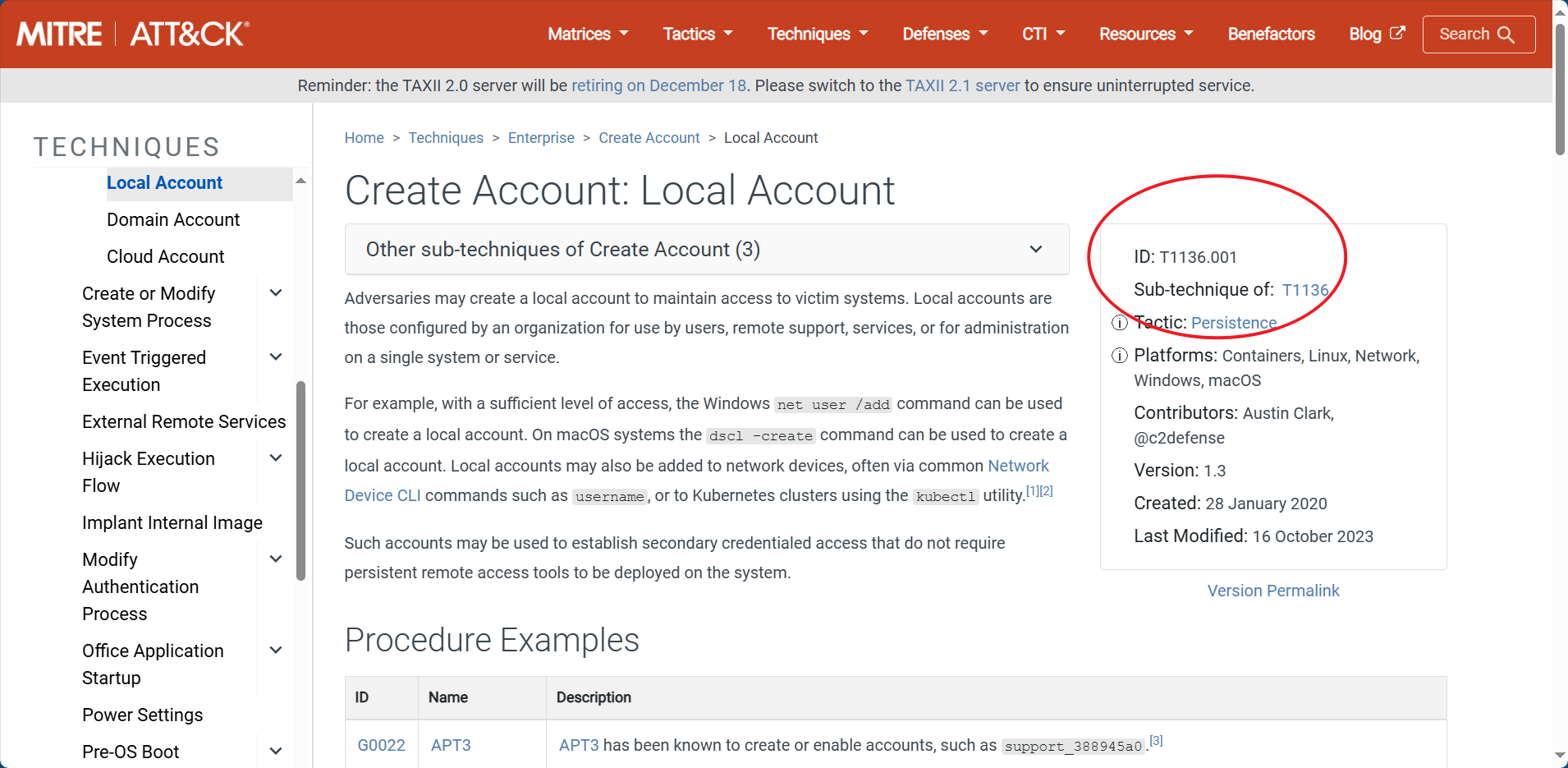This screenshot has height=768, width=1568.
Task: Expand Other sub-techniques of Create Account
Action: point(707,249)
